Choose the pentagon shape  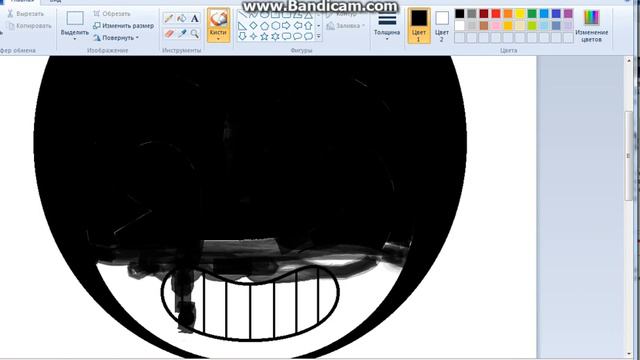[264, 26]
